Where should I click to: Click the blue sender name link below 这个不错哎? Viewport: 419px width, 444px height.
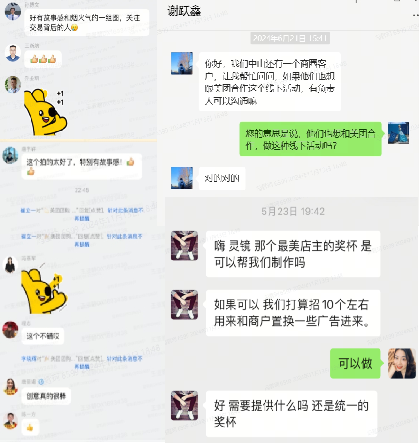[29, 359]
